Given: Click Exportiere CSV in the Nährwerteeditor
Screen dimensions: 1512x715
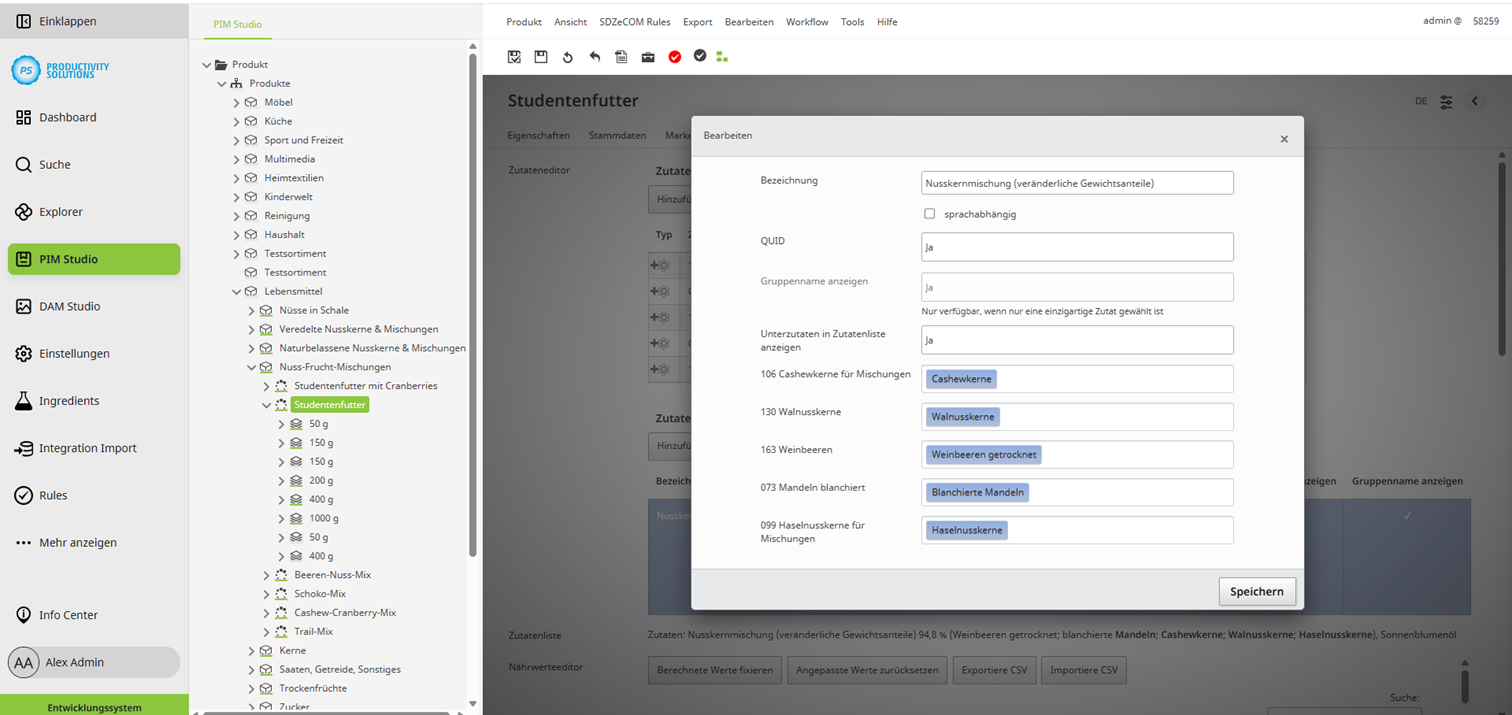Looking at the screenshot, I should point(994,670).
